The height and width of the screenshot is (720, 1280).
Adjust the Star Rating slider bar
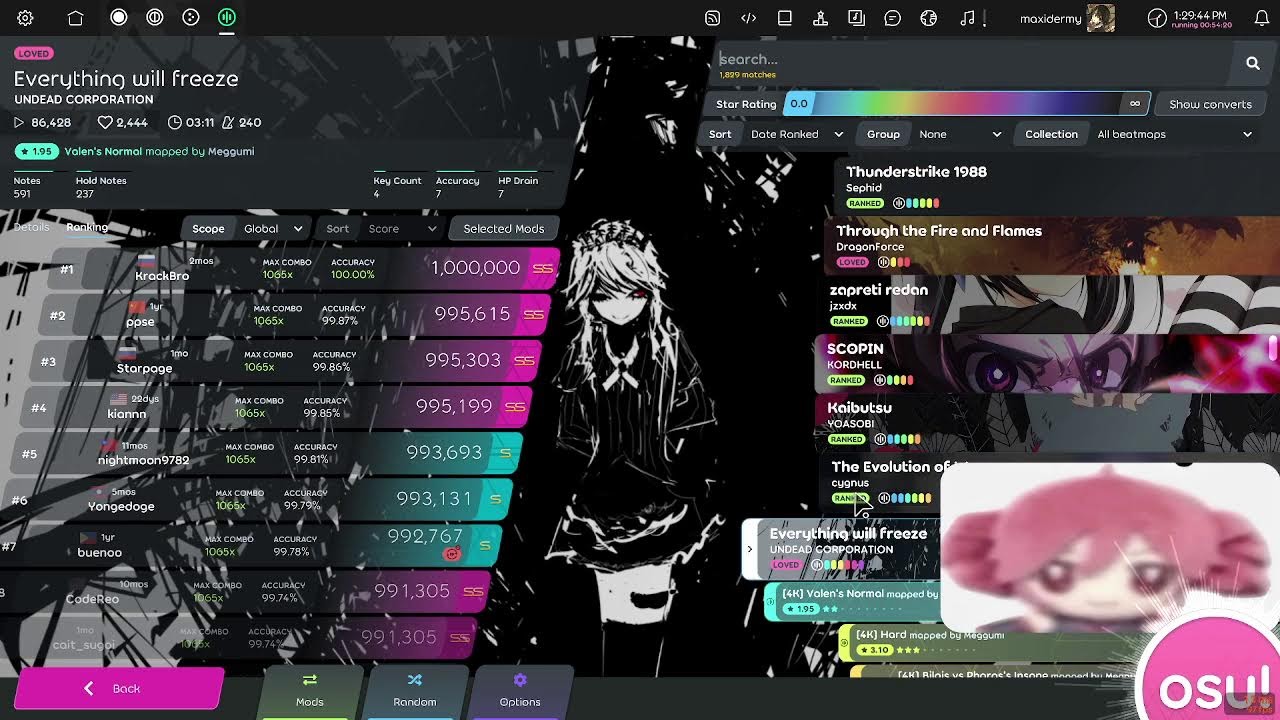tap(965, 104)
